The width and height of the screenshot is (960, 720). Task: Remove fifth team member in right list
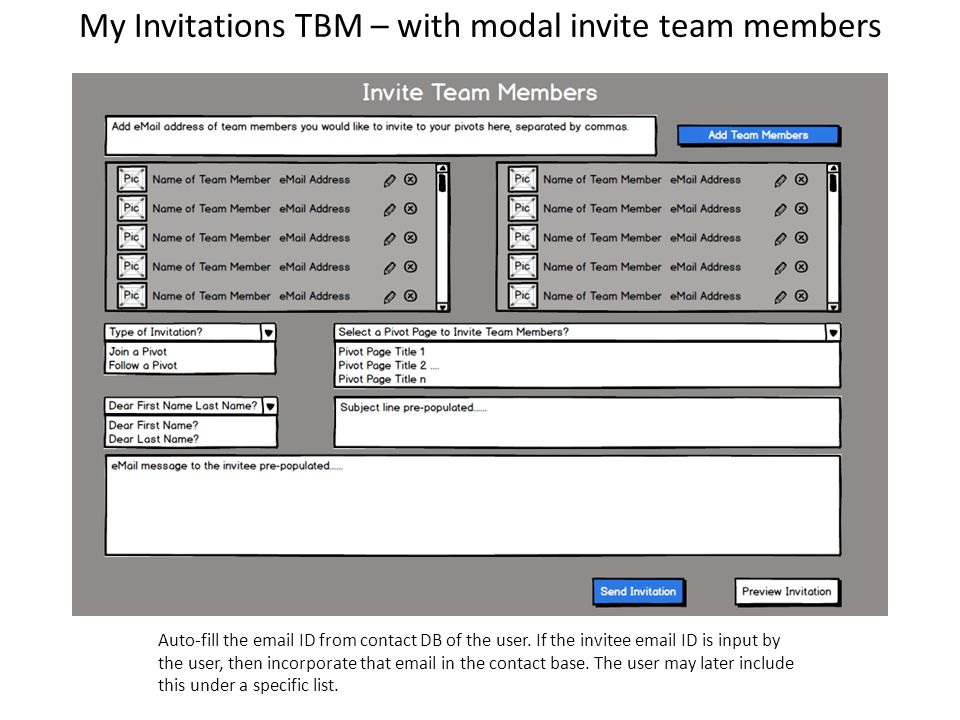(x=801, y=296)
